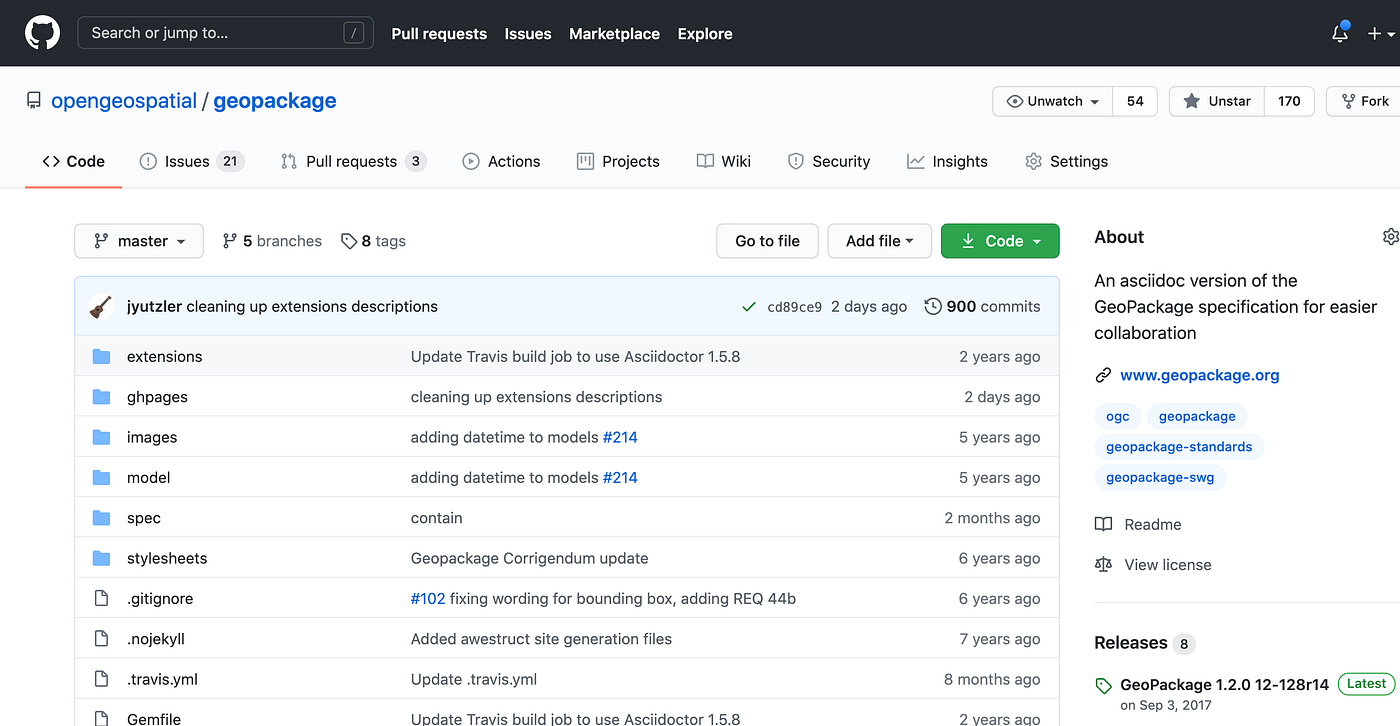Click the link icon beside www.geopackage.org
1400x726 pixels.
[1103, 376]
